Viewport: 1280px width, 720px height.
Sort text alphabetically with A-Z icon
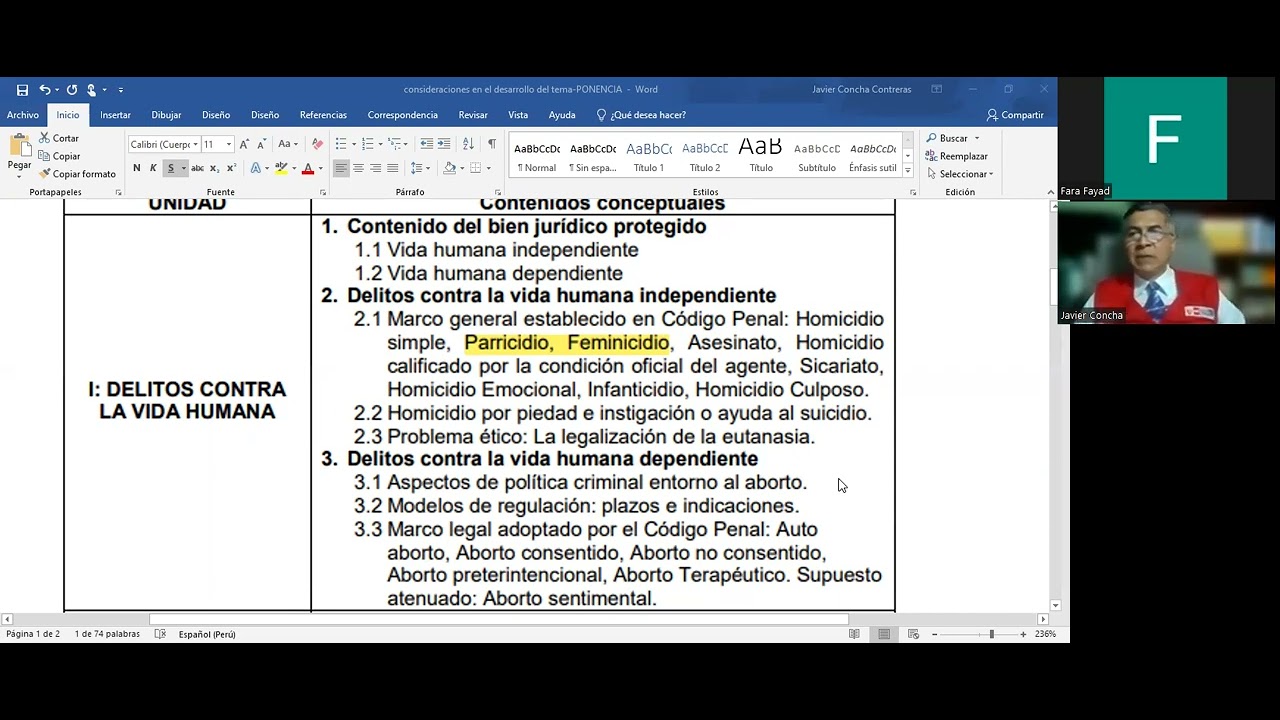(468, 144)
